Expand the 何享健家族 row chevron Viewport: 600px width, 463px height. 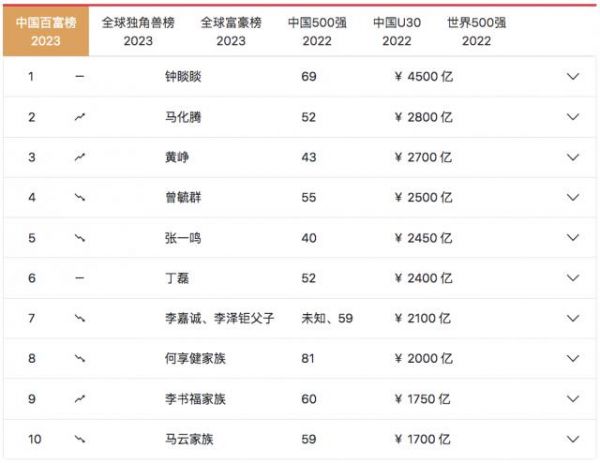(573, 359)
